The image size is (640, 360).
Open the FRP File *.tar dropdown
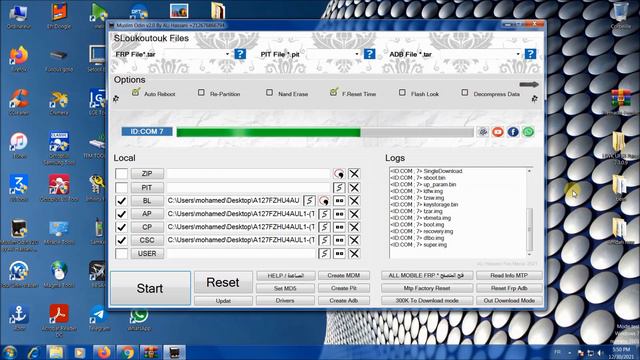[227, 54]
